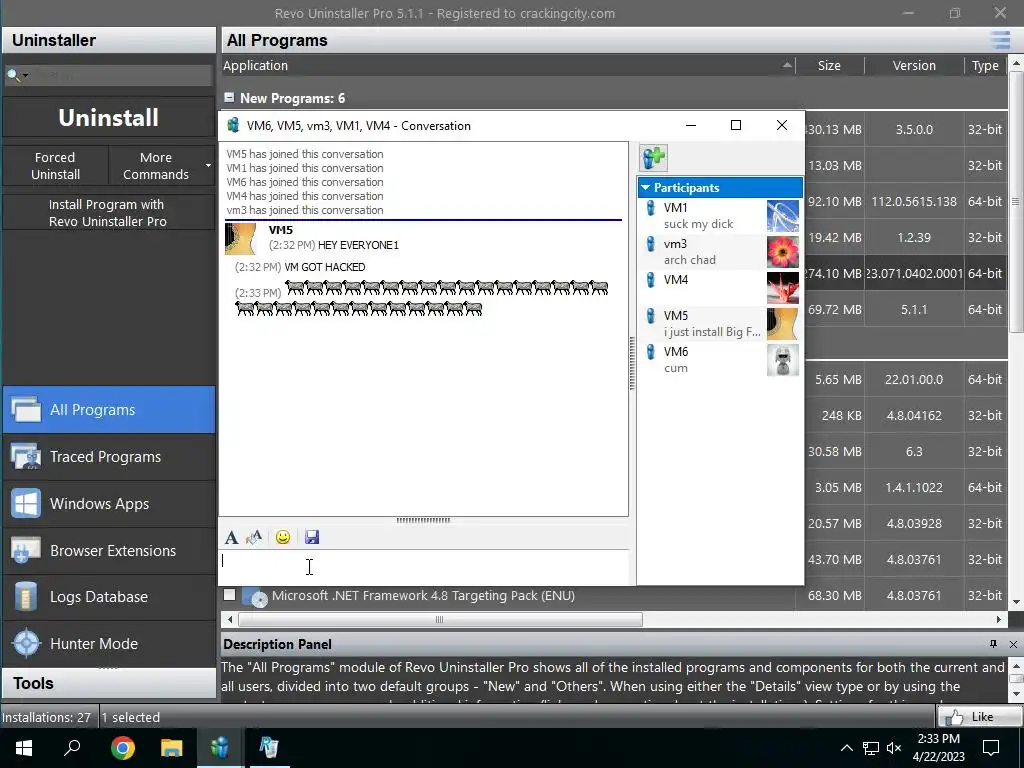Sort by Size column header

coord(829,65)
